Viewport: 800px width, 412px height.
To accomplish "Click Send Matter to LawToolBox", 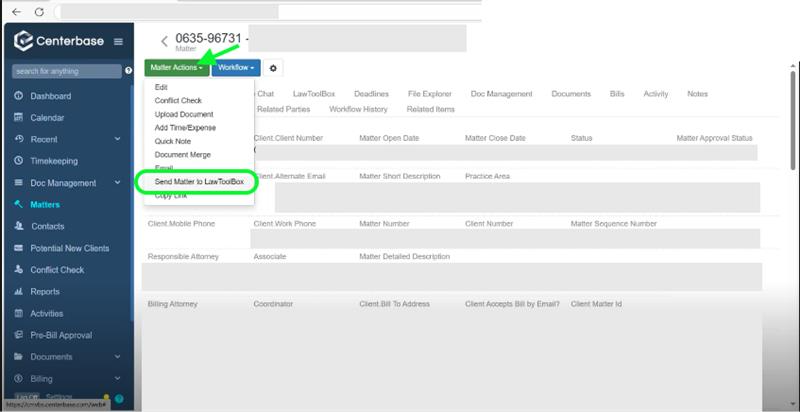I will click(199, 182).
